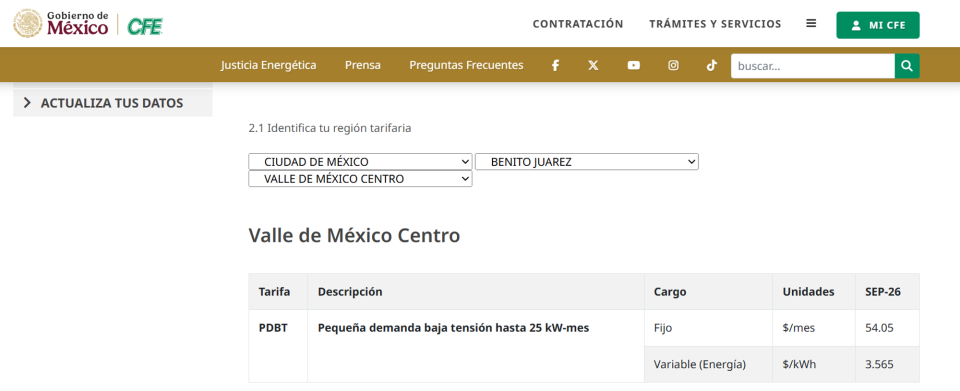
Task: Click the CFE logo
Action: 145,26
